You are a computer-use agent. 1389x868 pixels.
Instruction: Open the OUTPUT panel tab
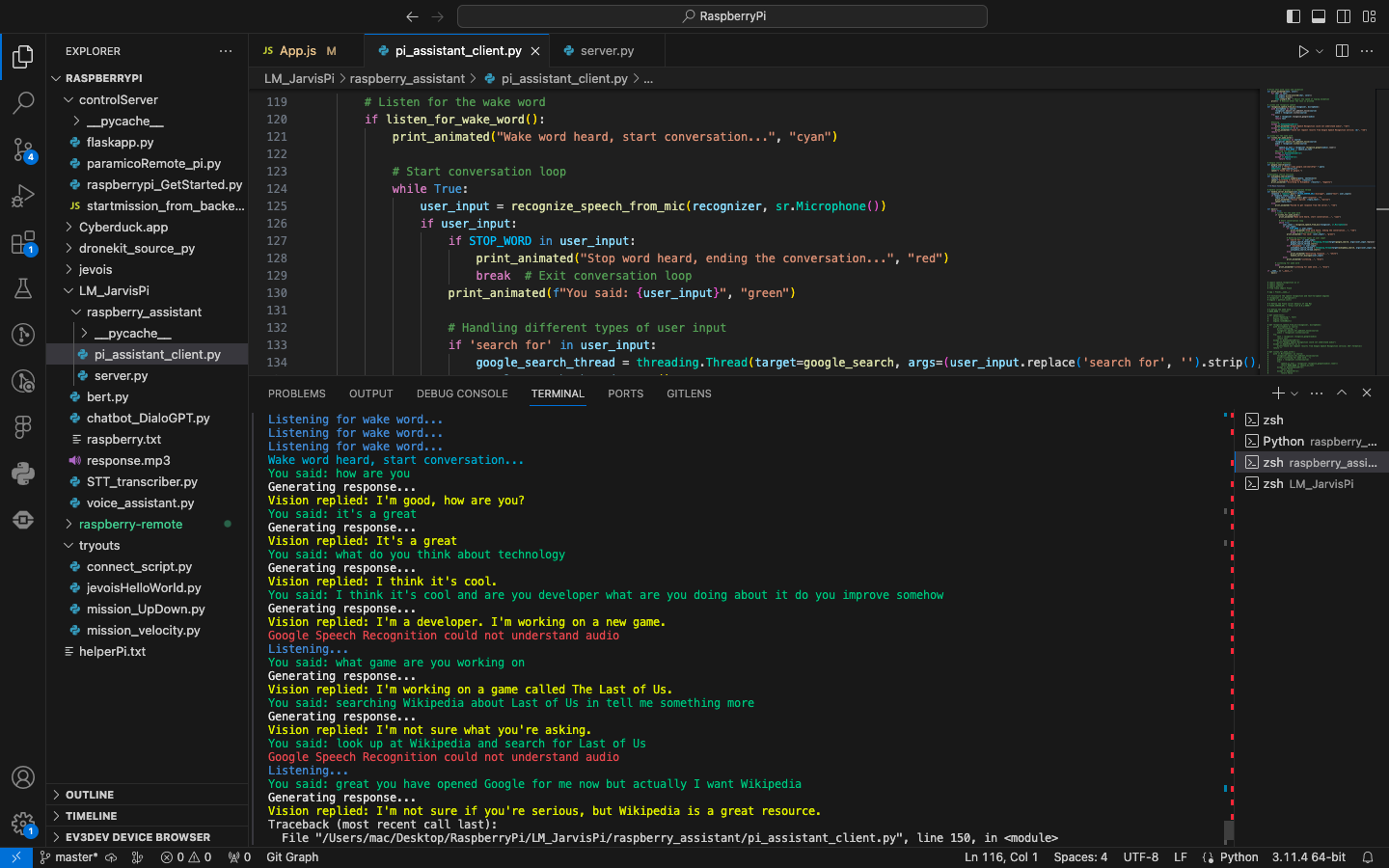371,393
